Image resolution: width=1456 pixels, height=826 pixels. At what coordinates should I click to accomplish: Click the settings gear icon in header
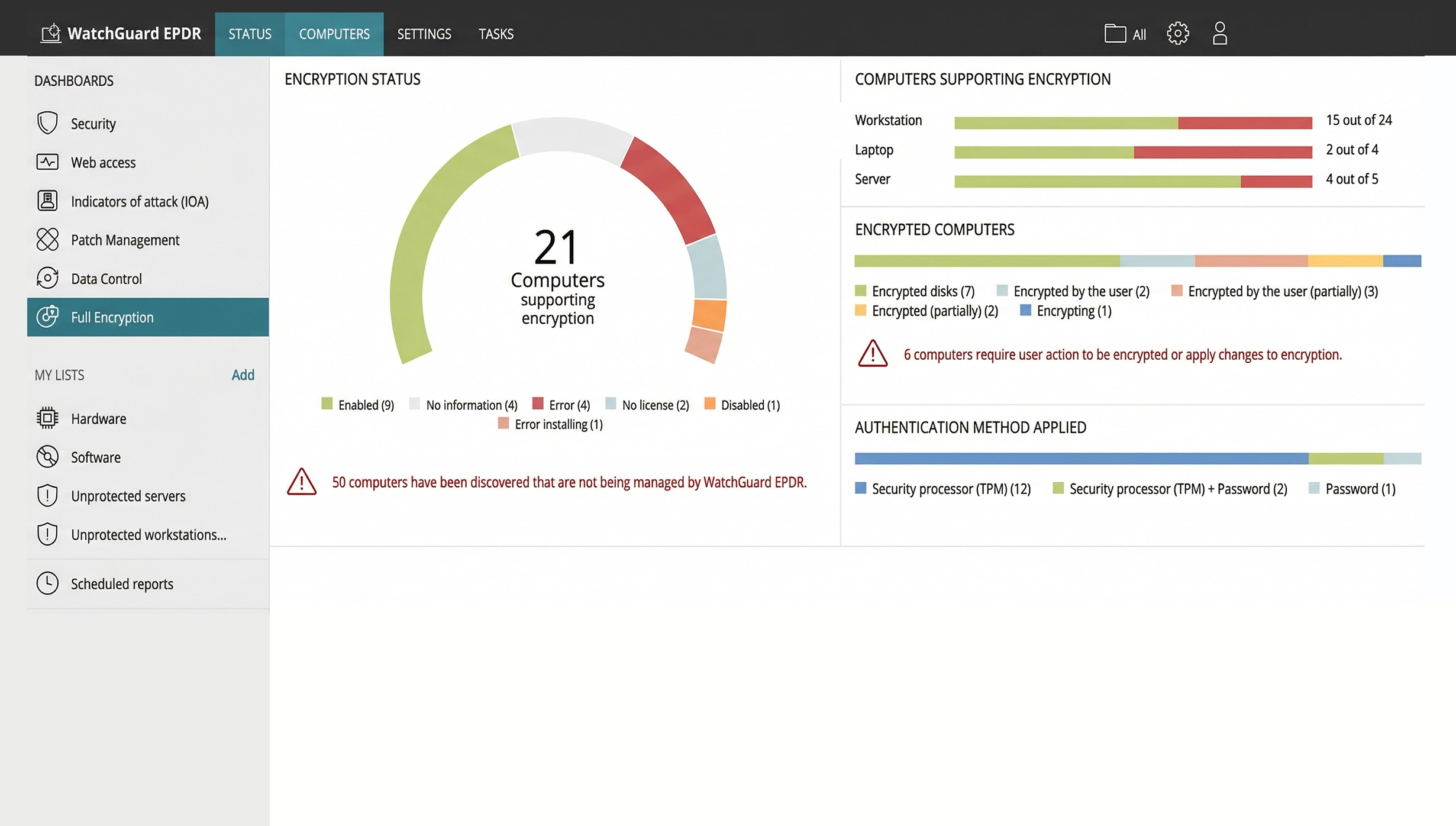[1177, 34]
